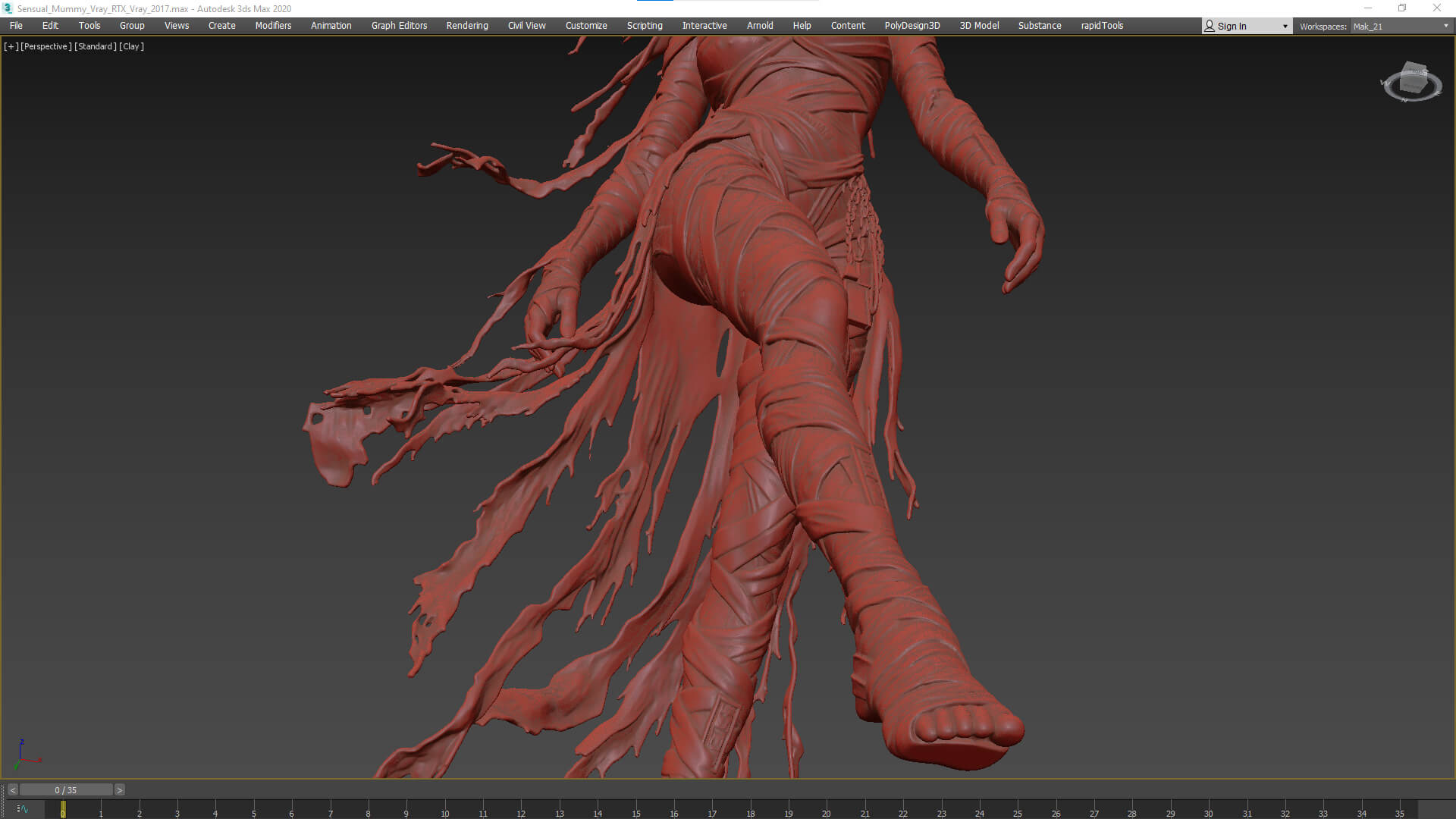Open the PolyDesign3D menu
The width and height of the screenshot is (1456, 819).
(912, 26)
